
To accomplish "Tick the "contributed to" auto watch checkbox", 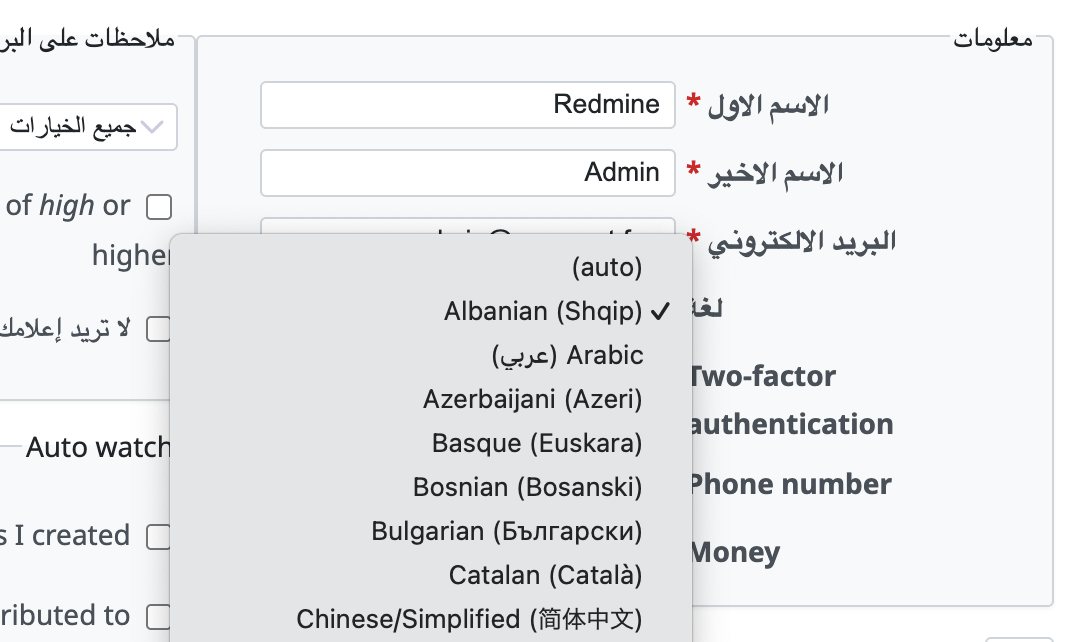I will coord(159,616).
